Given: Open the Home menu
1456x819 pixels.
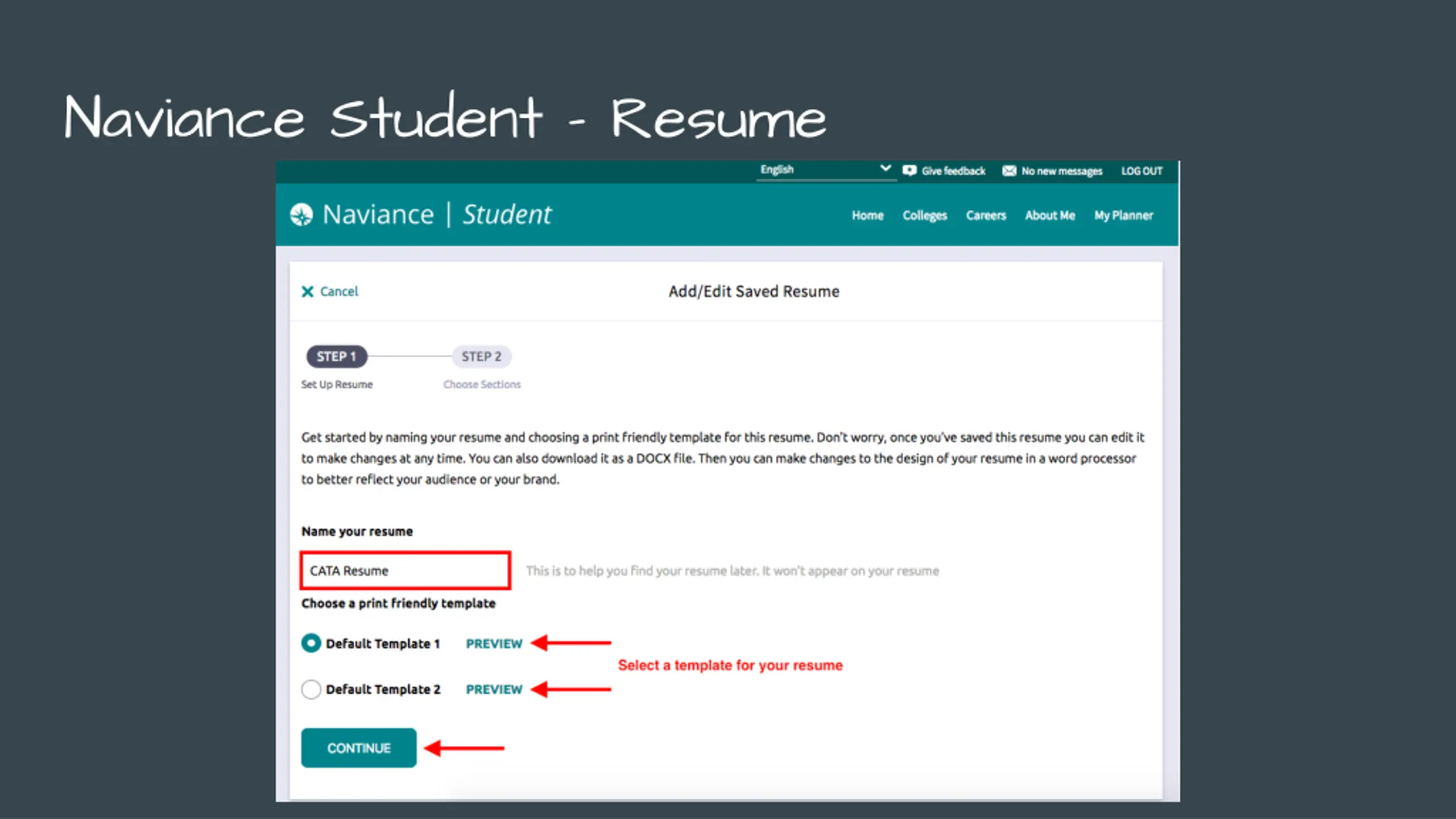Looking at the screenshot, I should point(867,216).
